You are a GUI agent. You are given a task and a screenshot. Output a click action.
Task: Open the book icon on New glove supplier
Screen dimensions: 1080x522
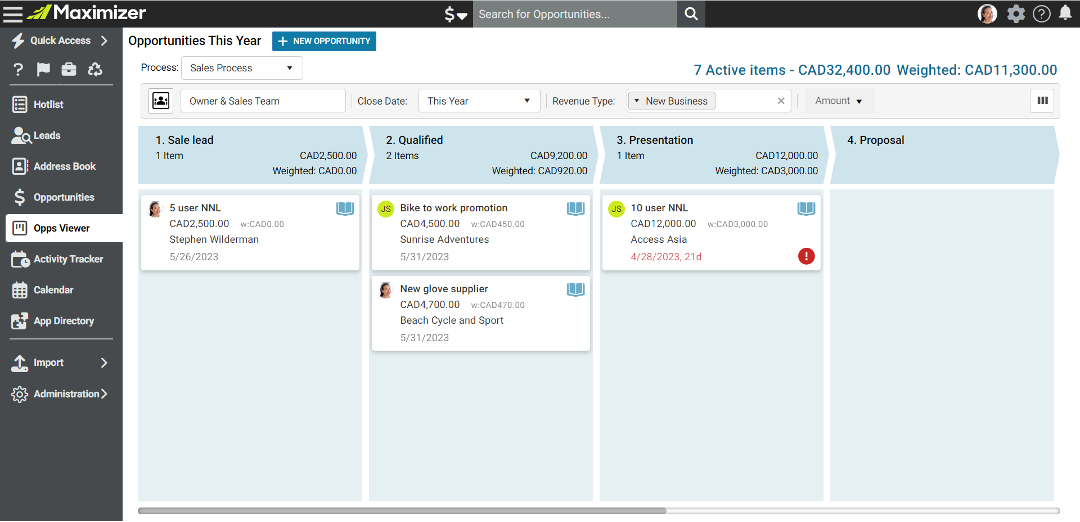pos(576,290)
